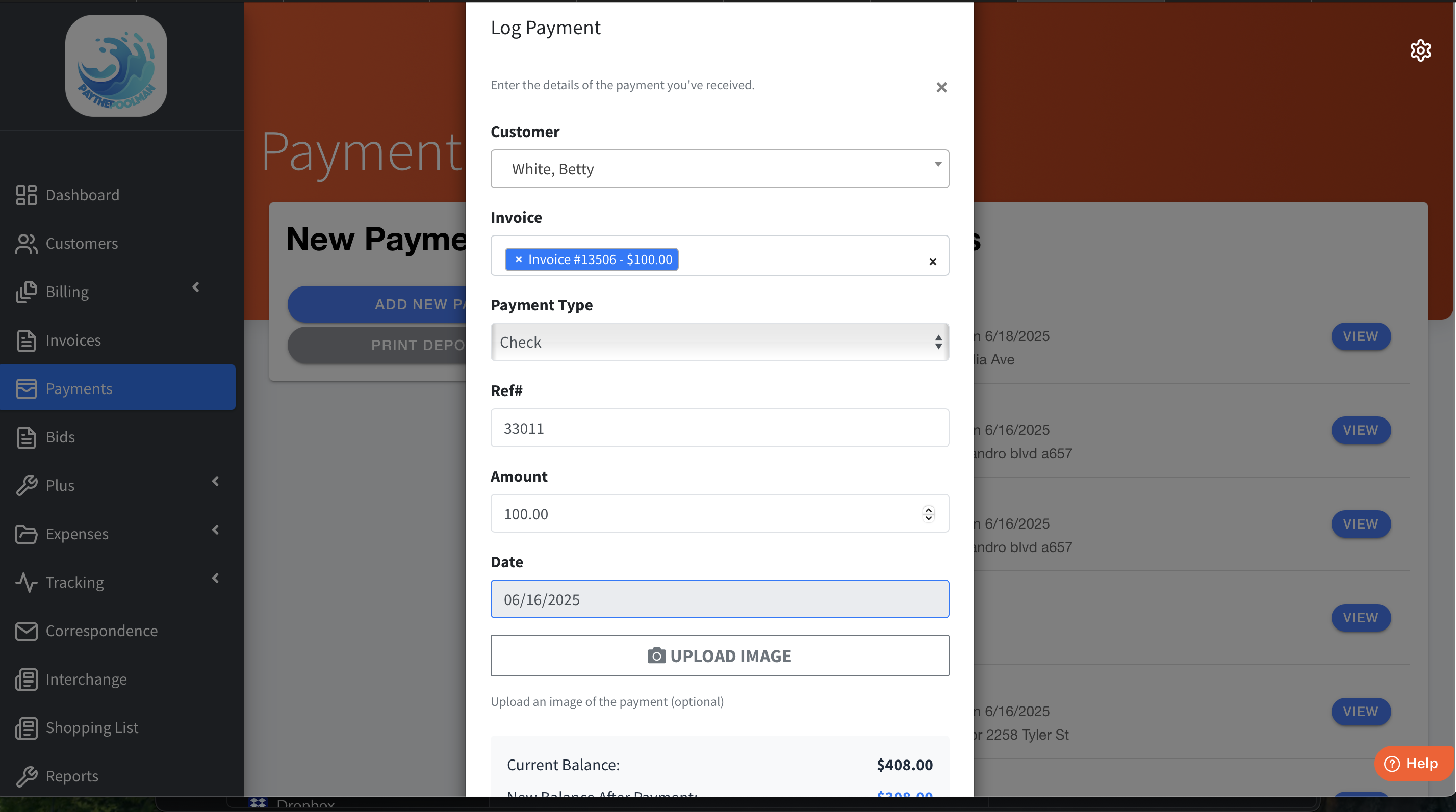
Task: Clear all selected invoices
Action: tap(933, 261)
